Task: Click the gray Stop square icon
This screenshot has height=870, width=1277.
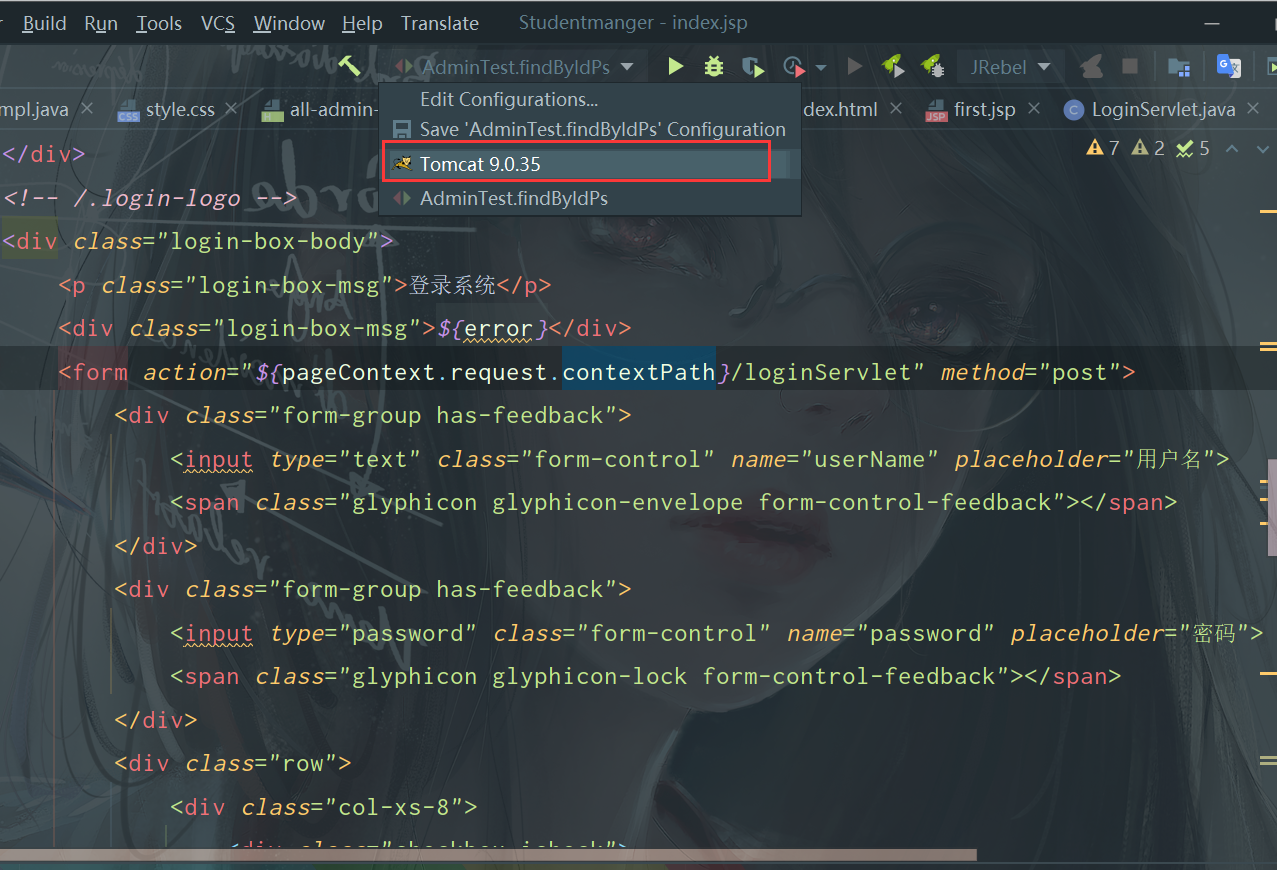Action: click(1130, 67)
